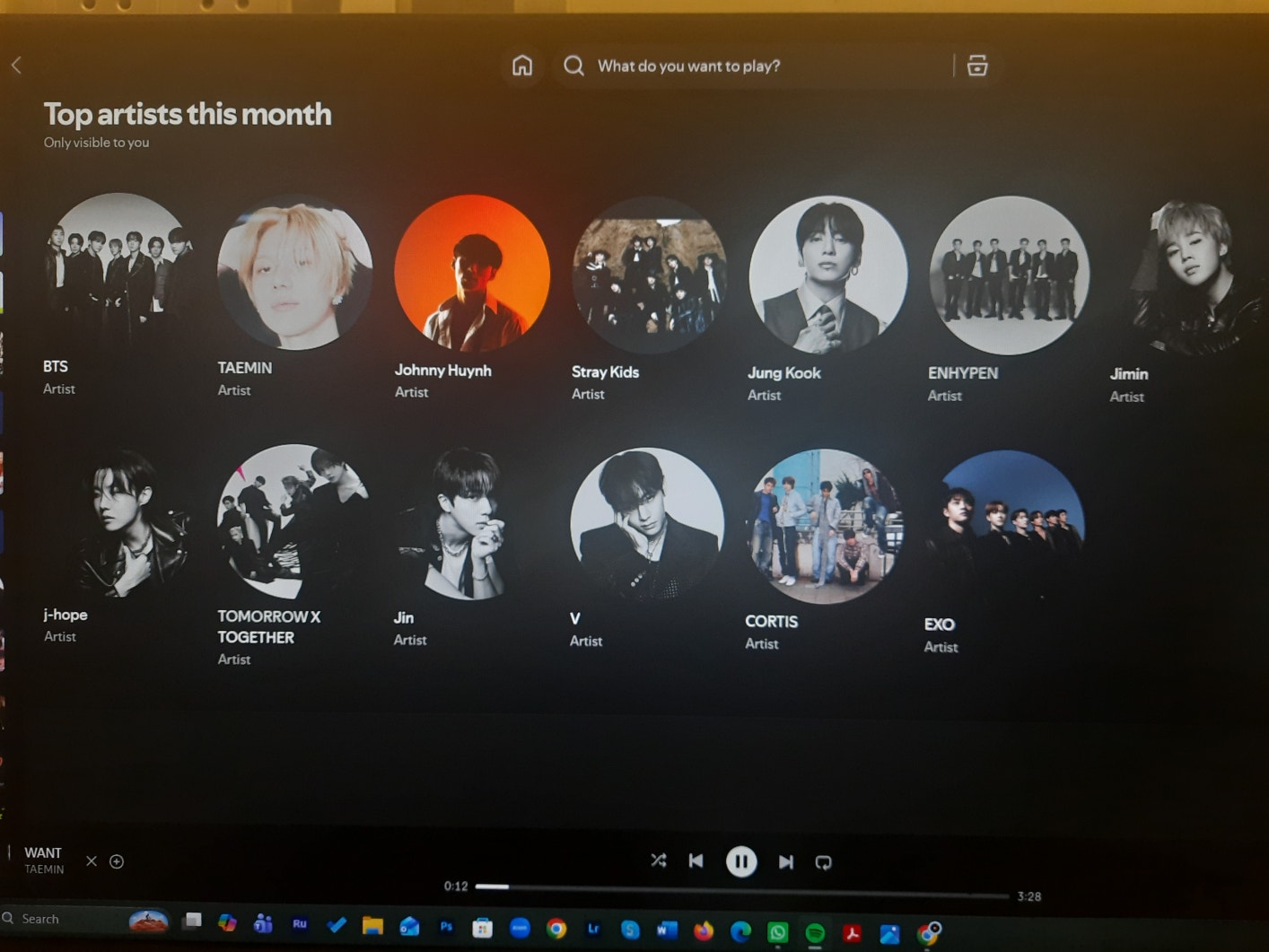Open Jung Kook's artist photo
Image resolution: width=1269 pixels, height=952 pixels.
(827, 275)
